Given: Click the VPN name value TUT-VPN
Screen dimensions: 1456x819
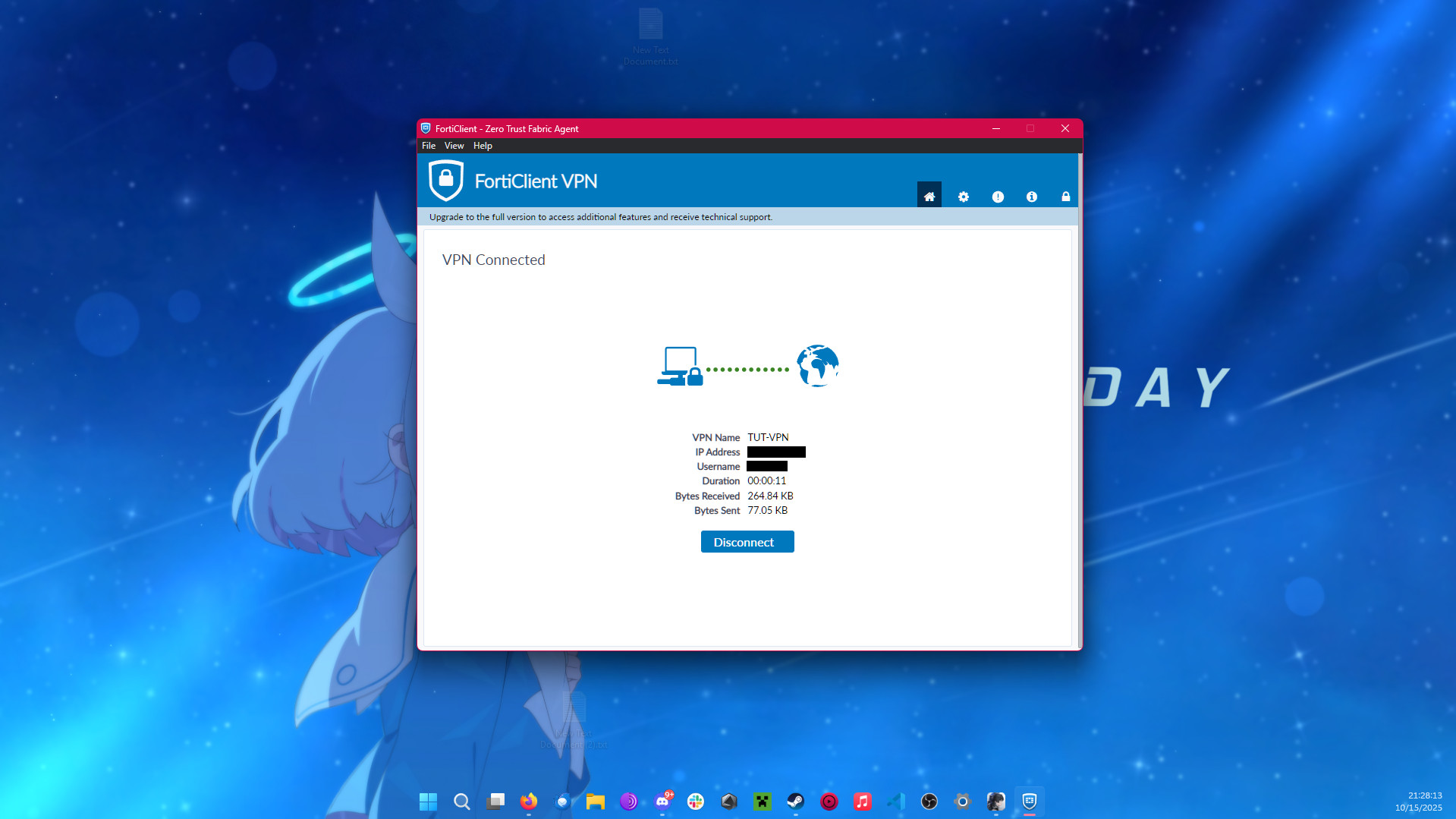Looking at the screenshot, I should tap(768, 438).
